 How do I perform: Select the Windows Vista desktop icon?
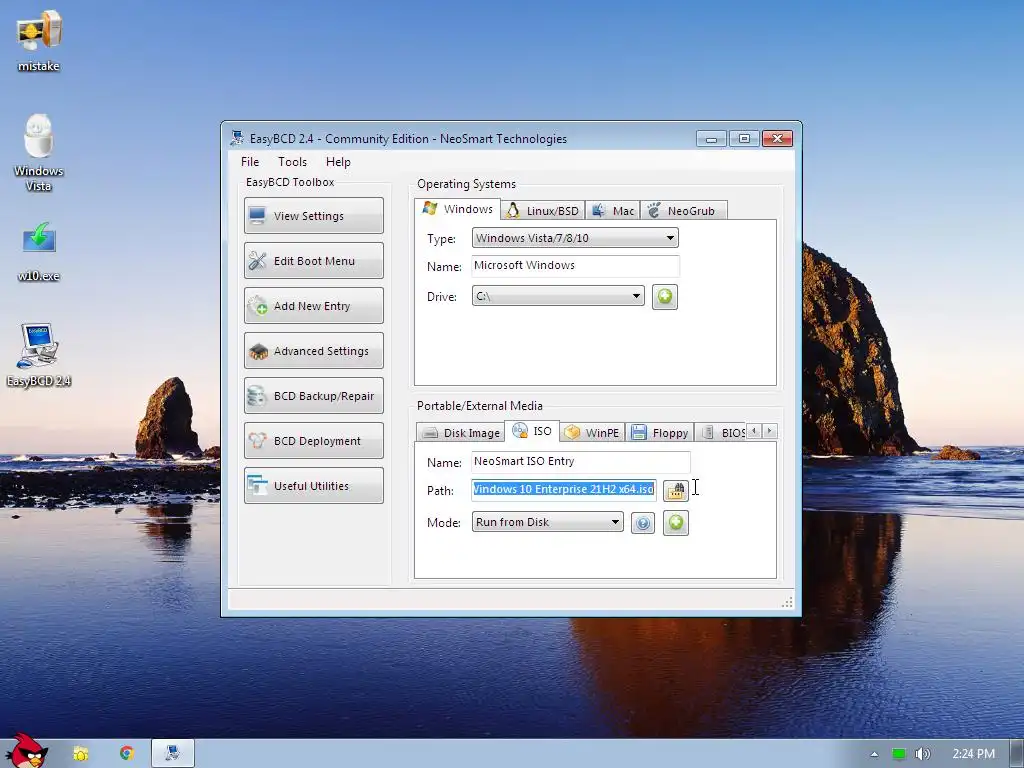tap(39, 153)
